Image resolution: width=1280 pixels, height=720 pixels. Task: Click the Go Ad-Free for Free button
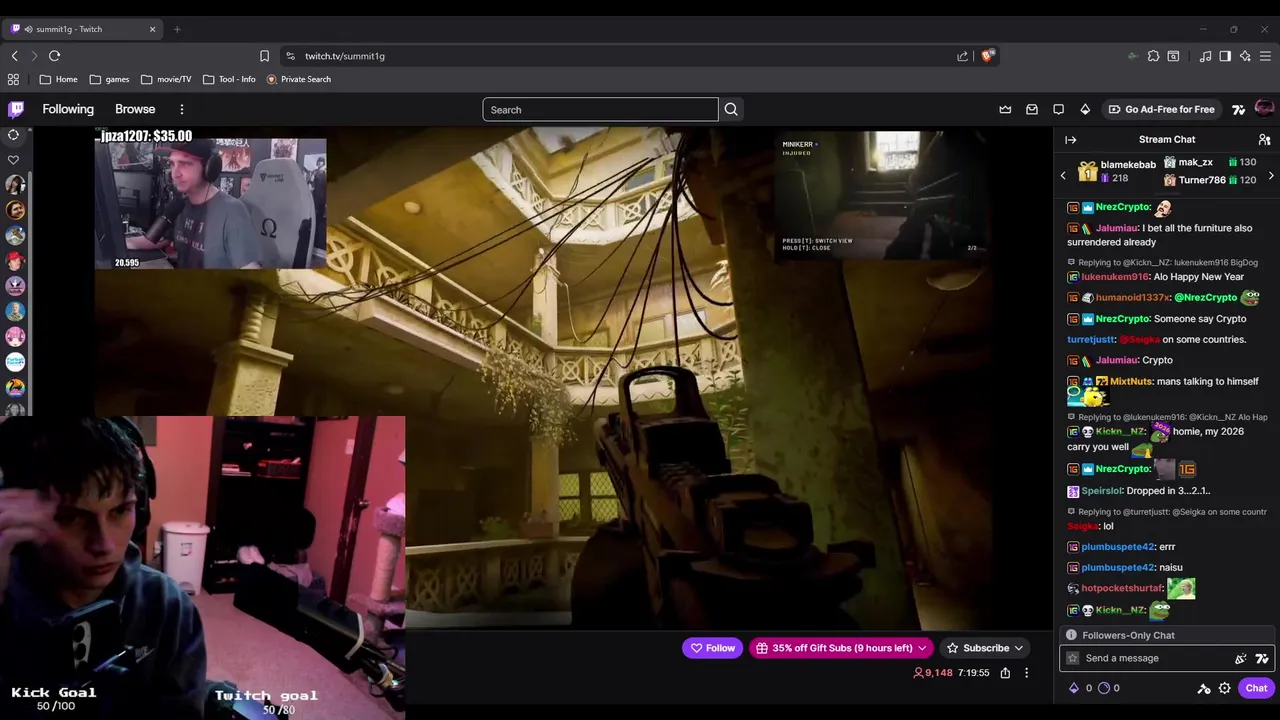tap(1160, 110)
